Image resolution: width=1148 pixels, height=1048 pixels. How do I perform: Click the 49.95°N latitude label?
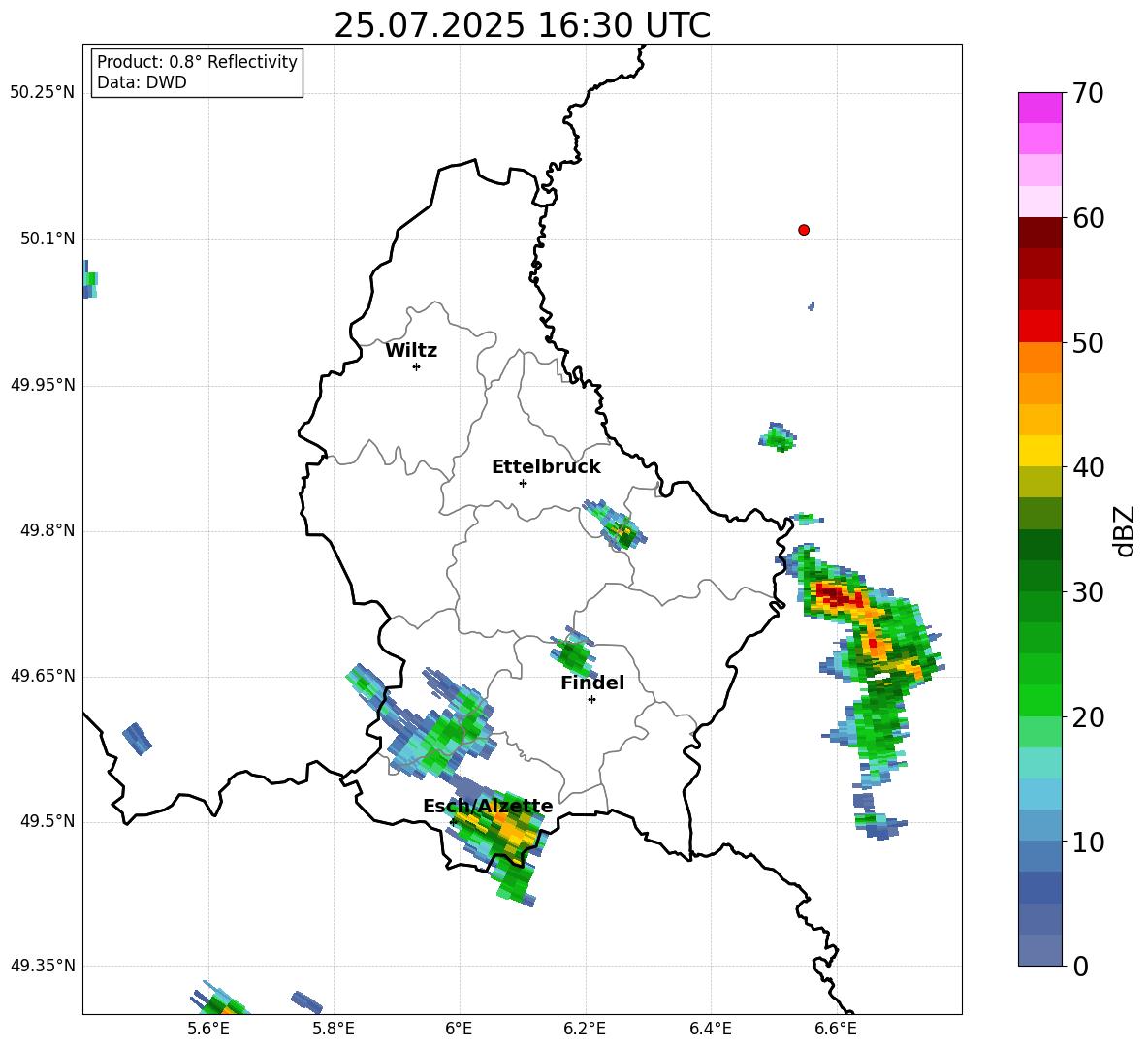[42, 384]
